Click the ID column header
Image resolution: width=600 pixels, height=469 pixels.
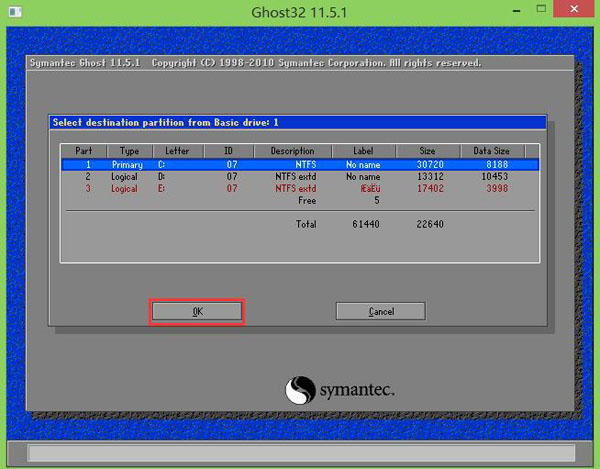228,151
